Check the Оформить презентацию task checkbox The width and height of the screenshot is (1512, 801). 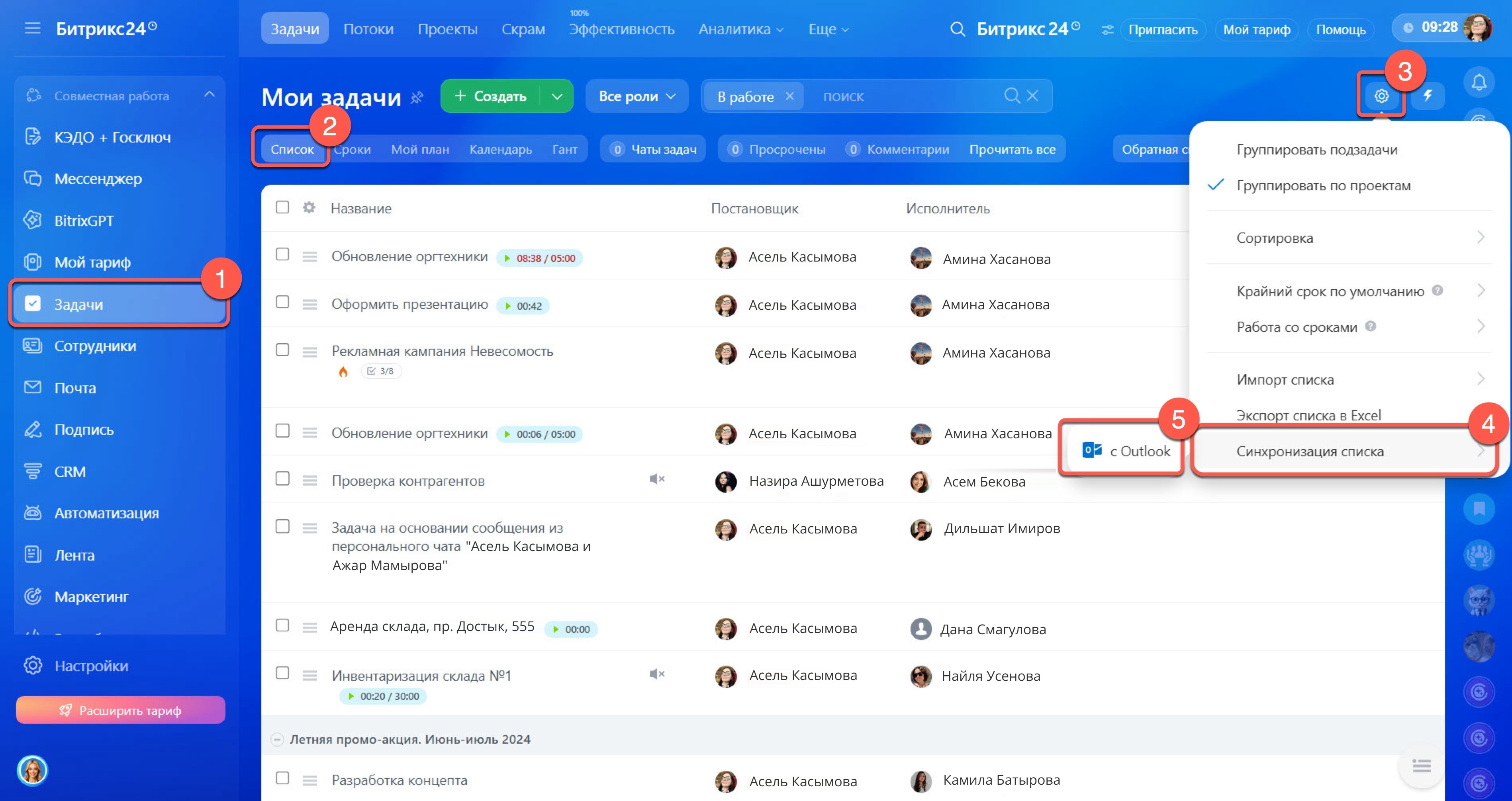click(x=282, y=302)
